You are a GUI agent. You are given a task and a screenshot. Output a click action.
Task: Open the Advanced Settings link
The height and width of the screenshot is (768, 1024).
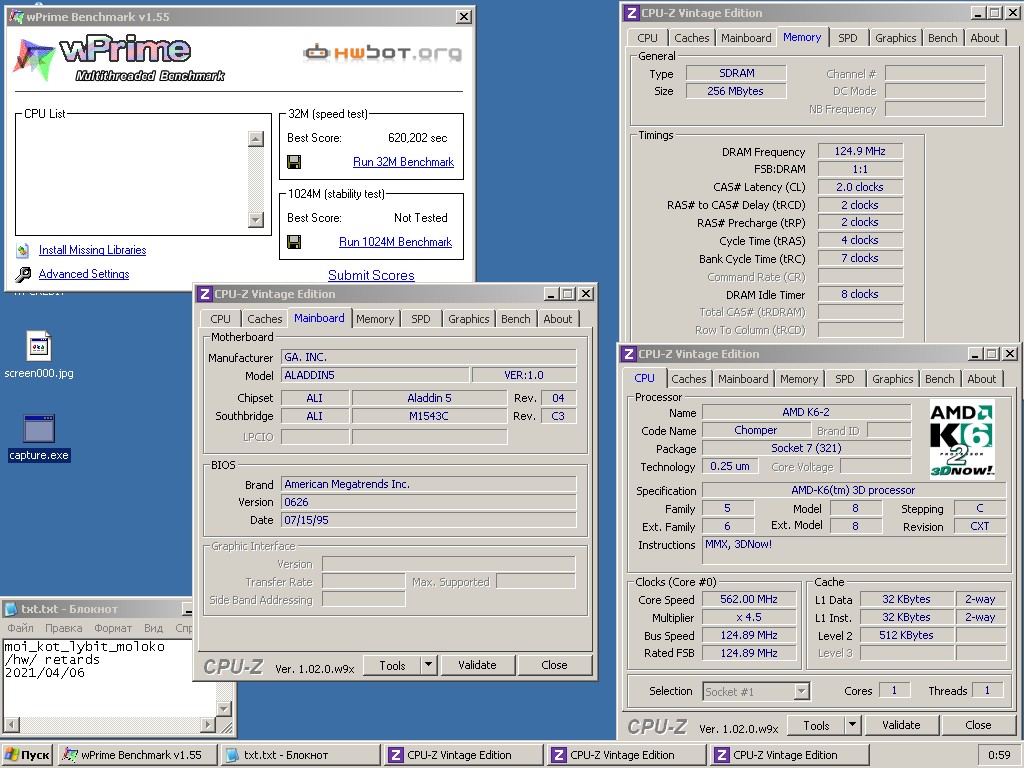pos(84,274)
